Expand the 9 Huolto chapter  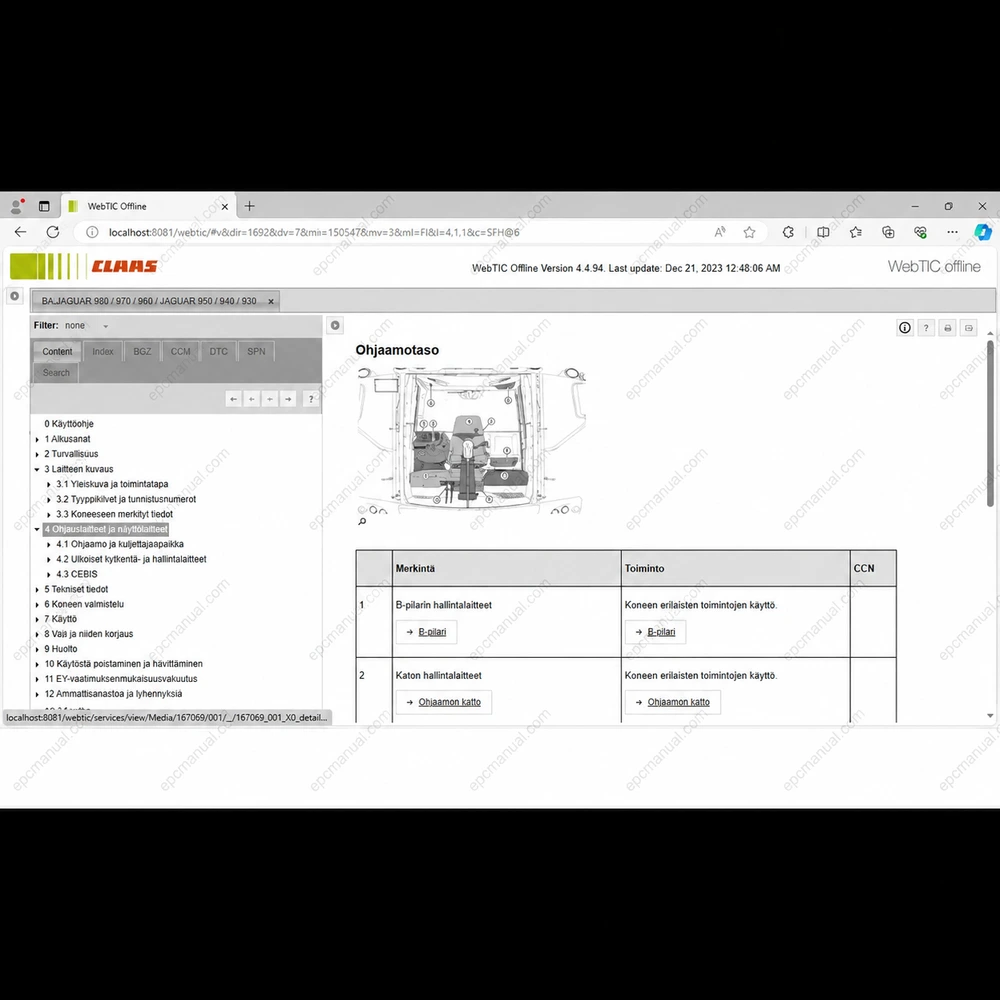click(x=37, y=649)
